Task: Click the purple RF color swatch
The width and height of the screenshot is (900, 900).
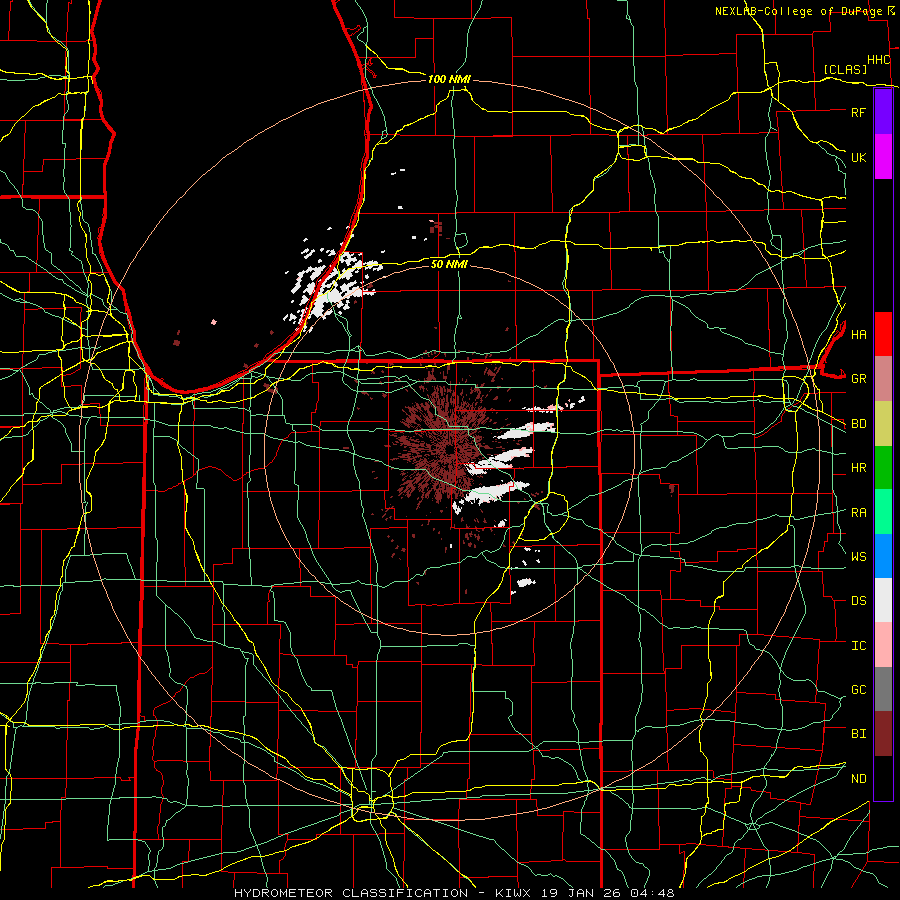Action: click(883, 112)
